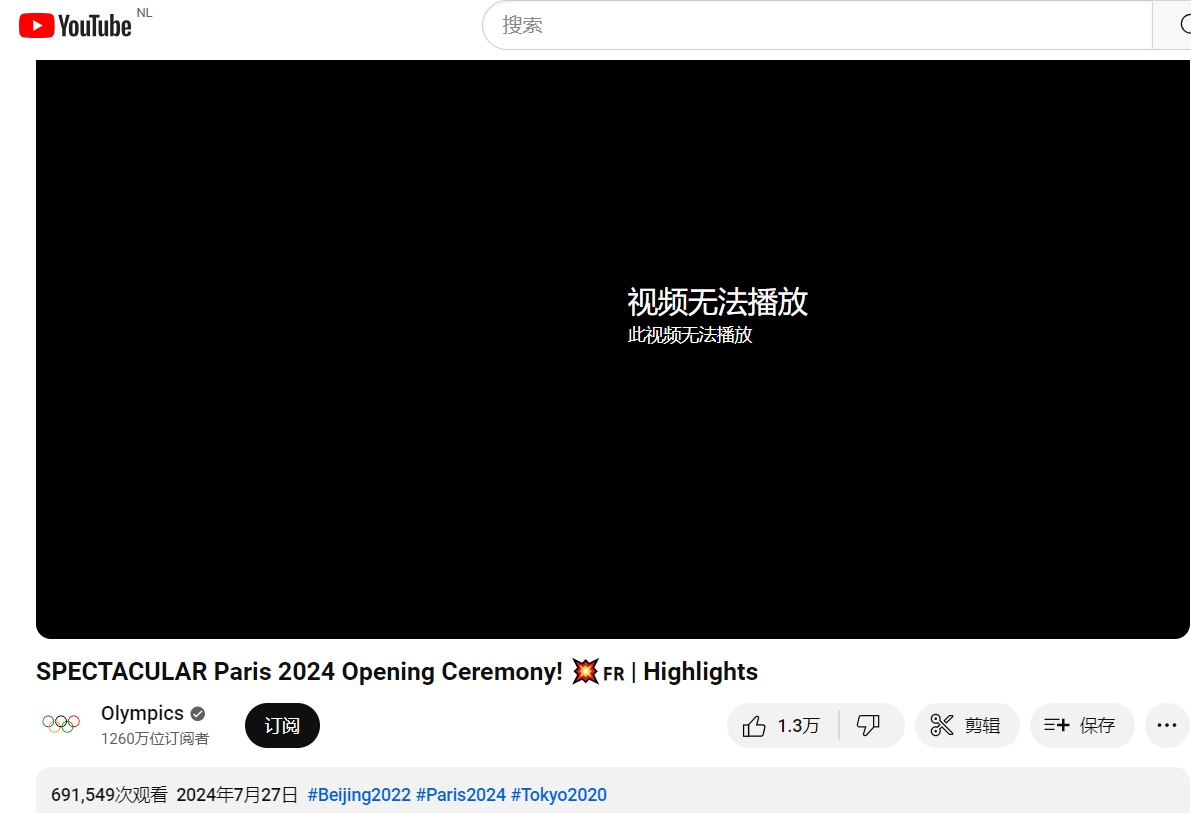Click the 视频无法播放 video player area
The height and width of the screenshot is (813, 1191).
click(x=612, y=350)
